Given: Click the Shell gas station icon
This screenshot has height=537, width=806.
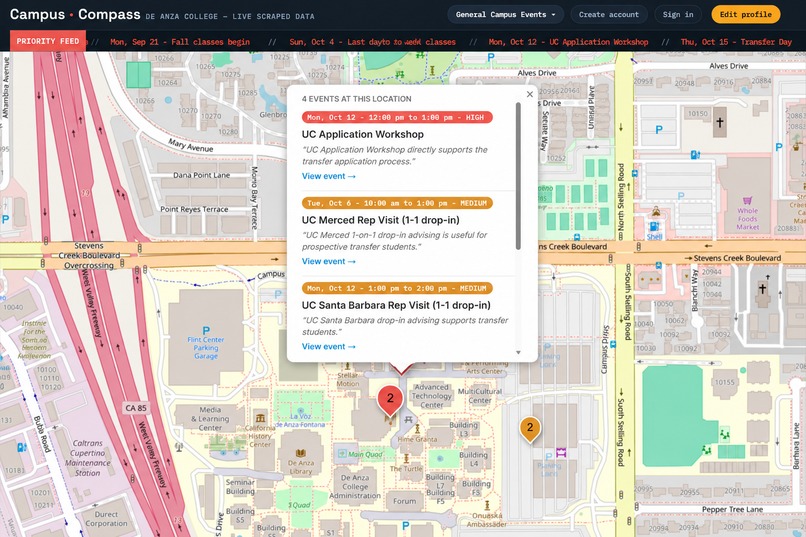Looking at the screenshot, I should [x=654, y=227].
